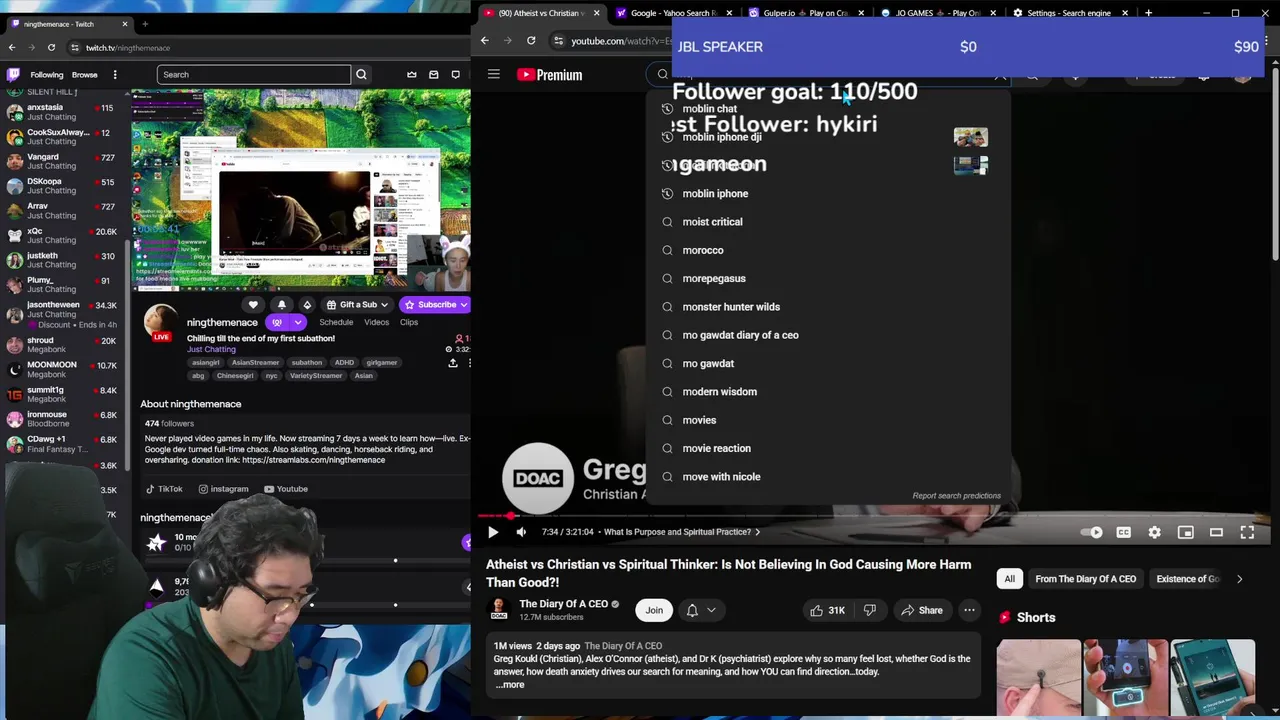
Task: Select 'moist critical' search suggestion
Action: 827,222
